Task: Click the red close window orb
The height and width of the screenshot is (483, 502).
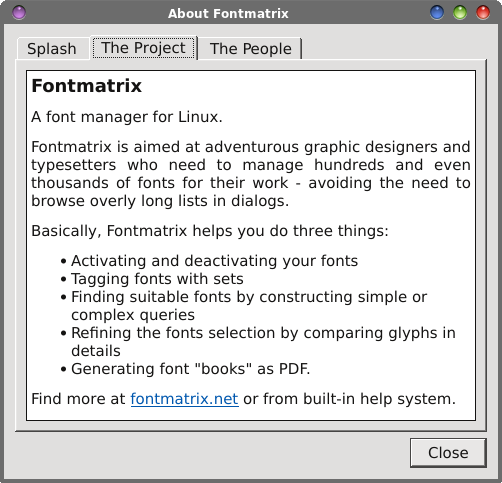Action: click(483, 13)
